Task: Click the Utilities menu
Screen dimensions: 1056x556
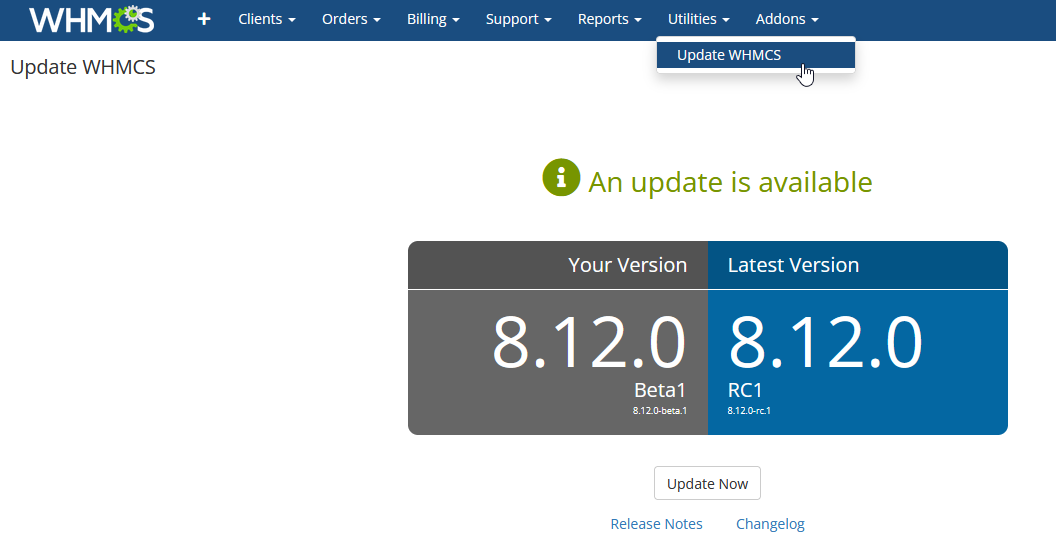Action: coord(698,20)
